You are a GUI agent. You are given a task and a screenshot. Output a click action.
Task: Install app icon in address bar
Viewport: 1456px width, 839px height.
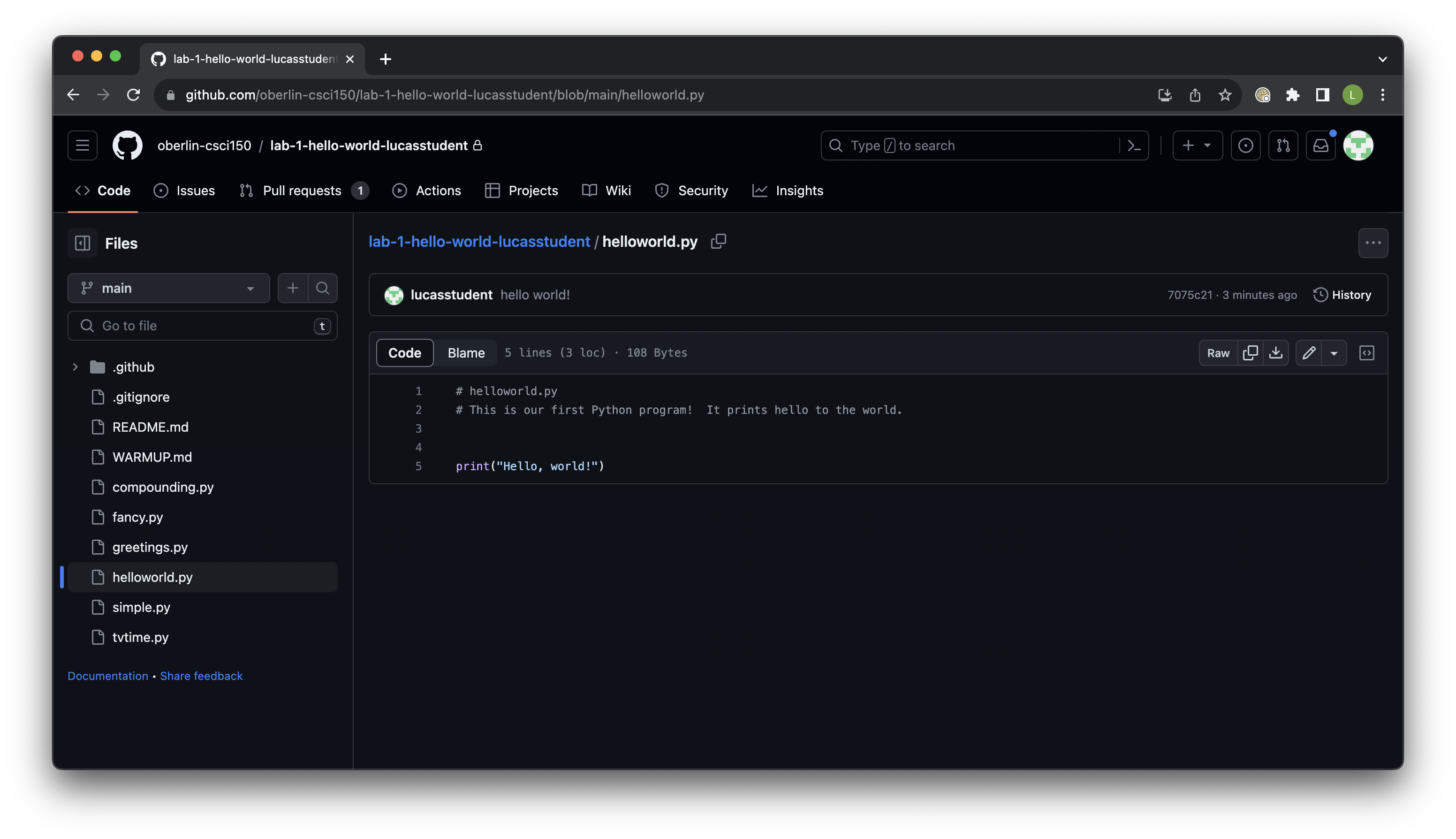pos(1165,95)
